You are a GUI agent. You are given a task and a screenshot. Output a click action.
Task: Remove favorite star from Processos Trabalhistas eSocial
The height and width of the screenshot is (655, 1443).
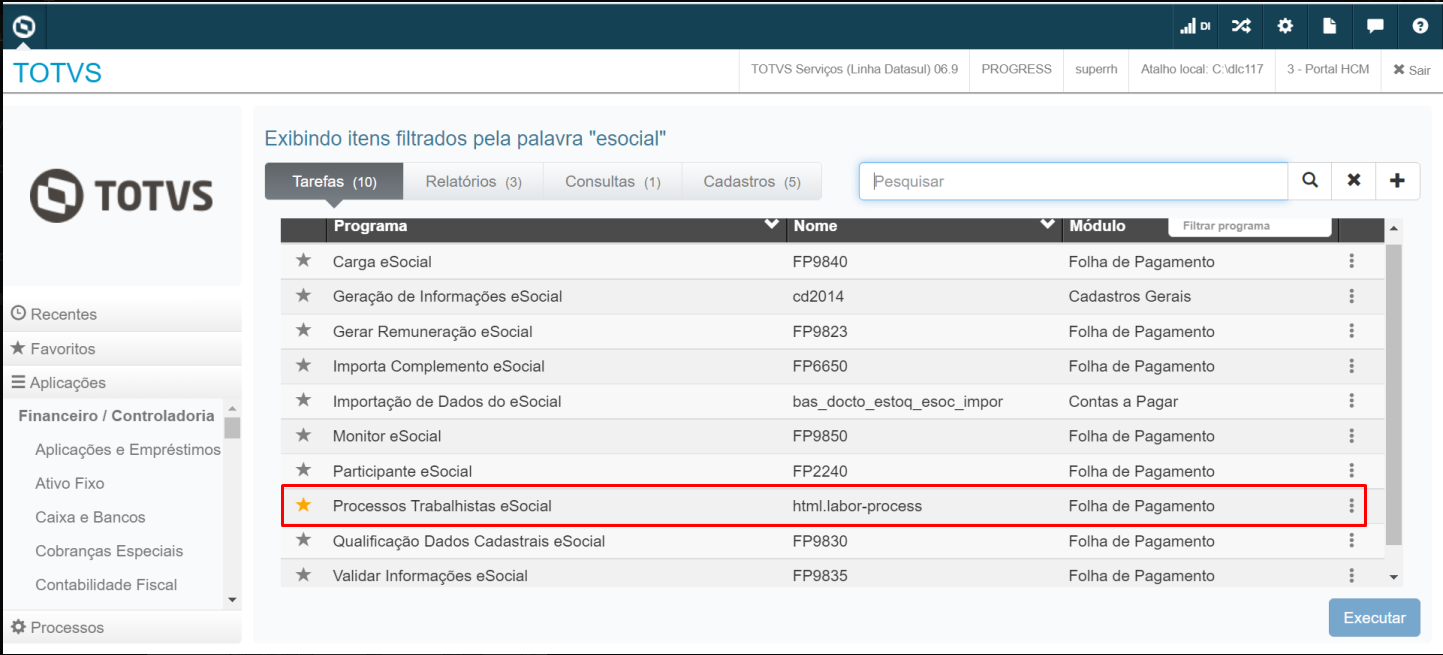pyautogui.click(x=304, y=506)
